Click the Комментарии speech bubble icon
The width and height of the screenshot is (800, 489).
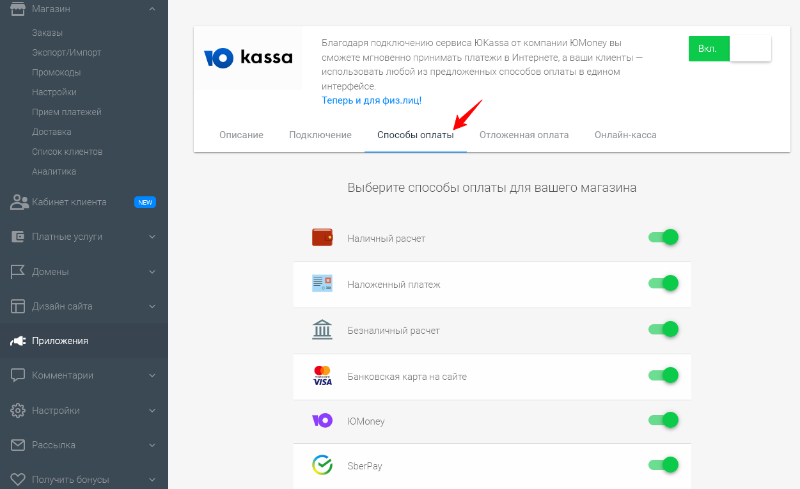click(18, 376)
